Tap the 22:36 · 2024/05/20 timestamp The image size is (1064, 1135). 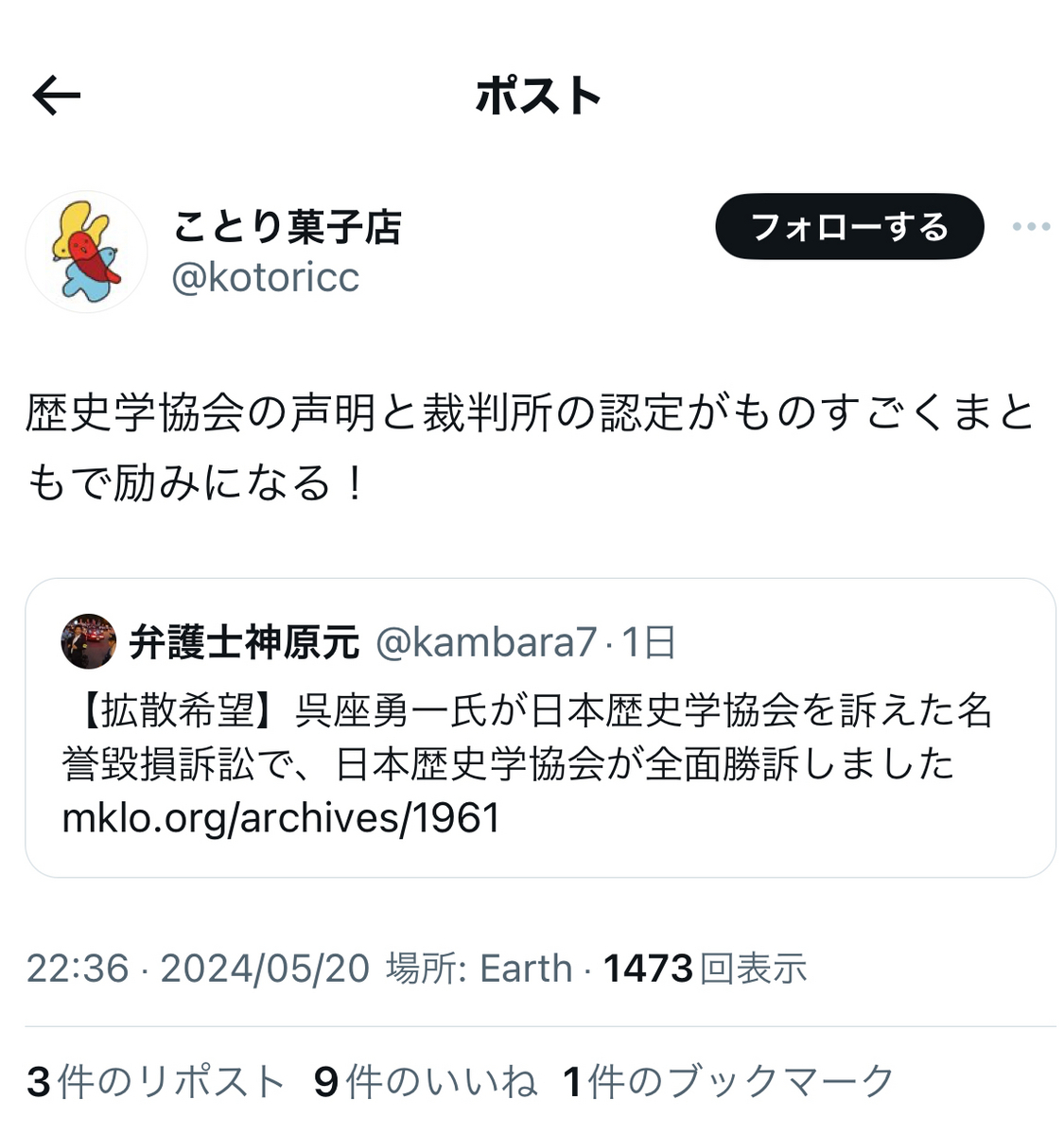[x=198, y=969]
